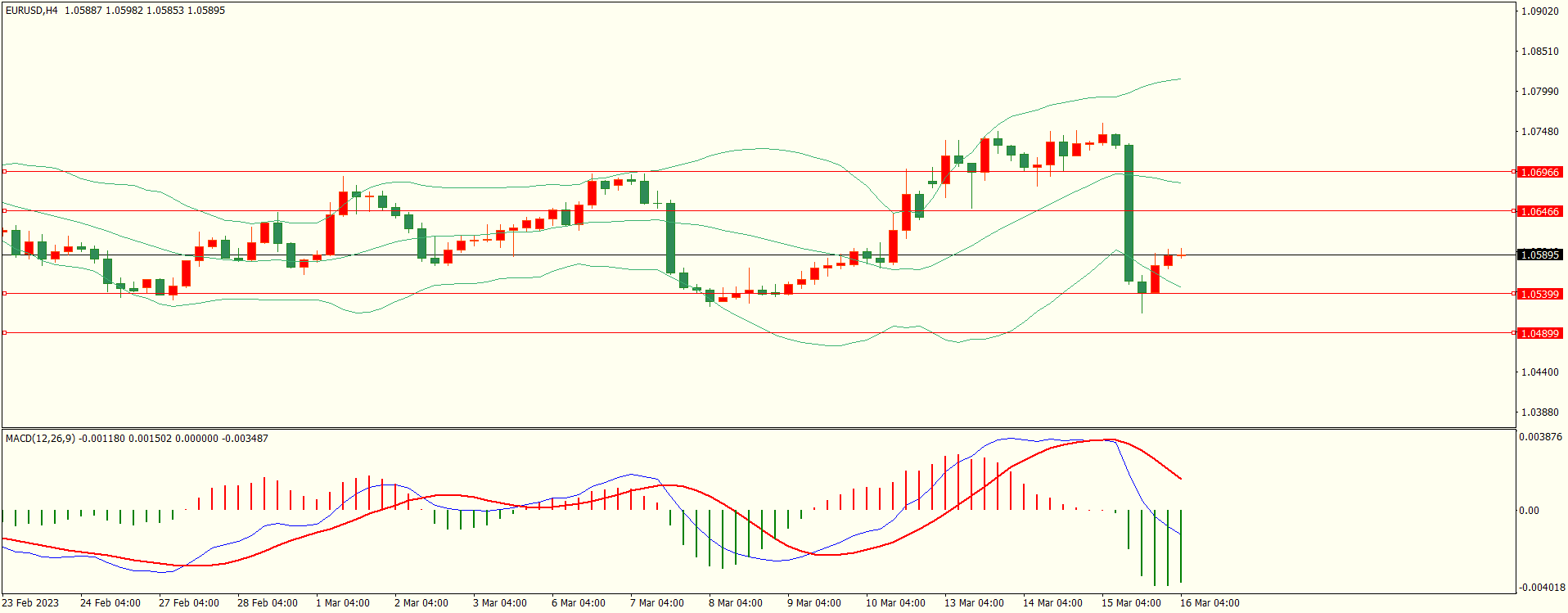Click the 3 Mar 04:00 time label
The height and width of the screenshot is (613, 1568).
coord(500,603)
